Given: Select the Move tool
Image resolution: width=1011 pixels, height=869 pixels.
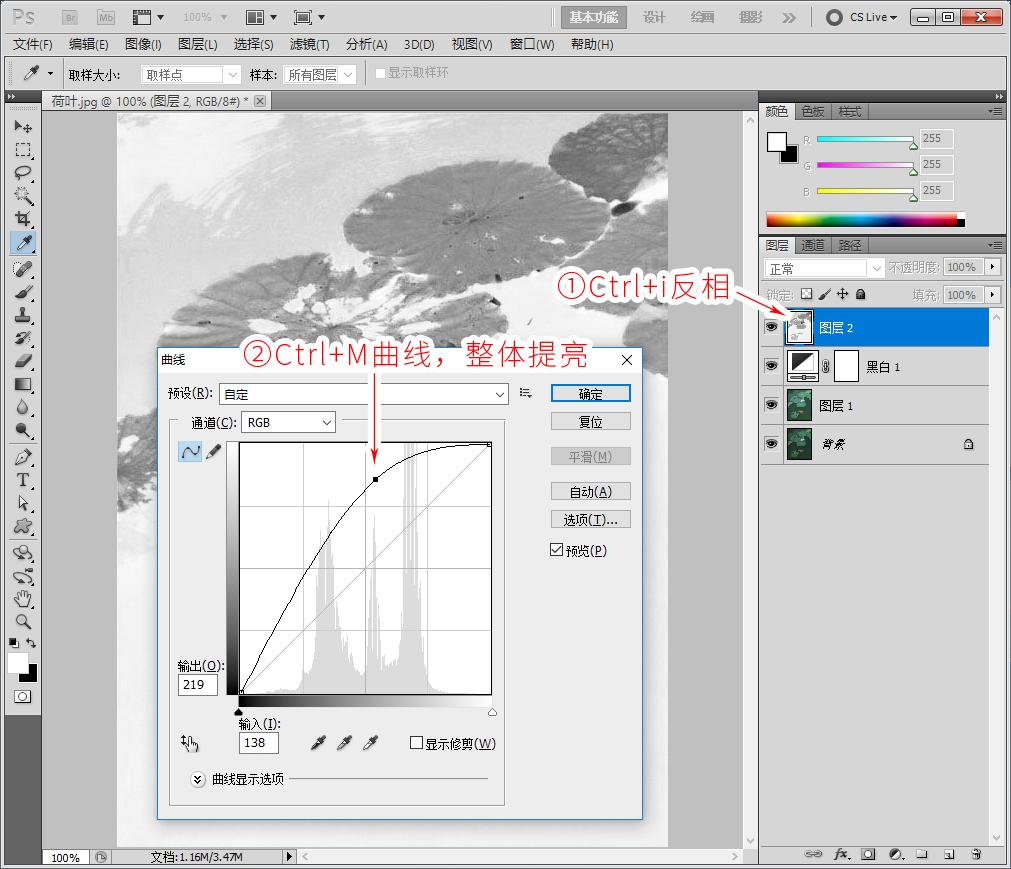Looking at the screenshot, I should (23, 126).
